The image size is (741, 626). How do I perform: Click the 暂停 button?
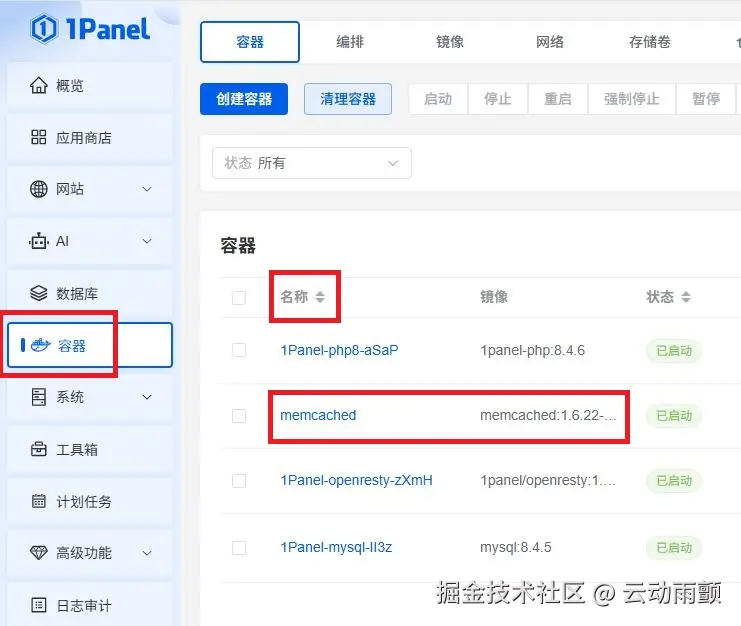click(x=706, y=99)
